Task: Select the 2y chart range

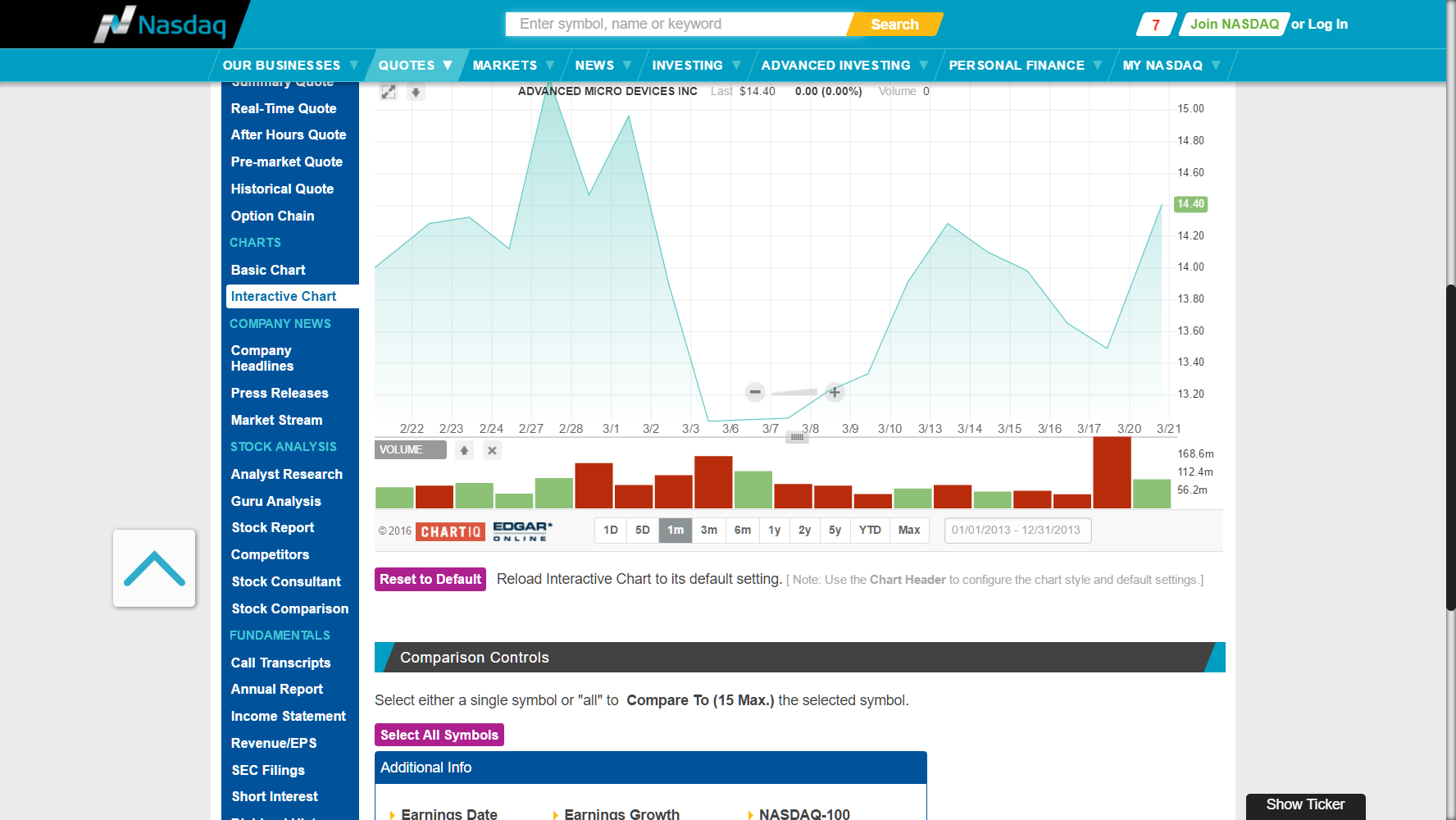Action: 805,531
